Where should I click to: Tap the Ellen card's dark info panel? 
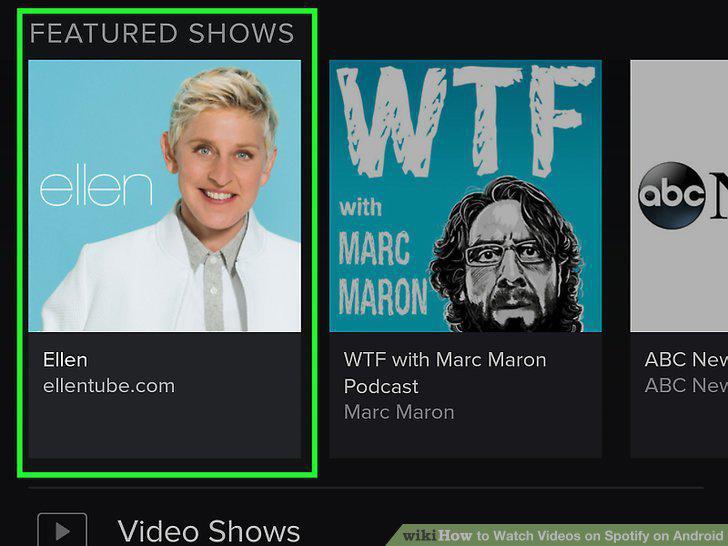click(x=164, y=395)
